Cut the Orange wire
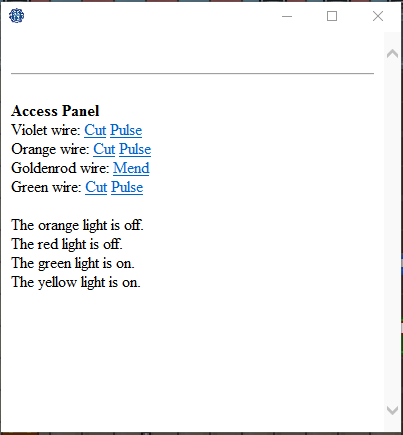Screen dimensions: 403x435 click(104, 149)
